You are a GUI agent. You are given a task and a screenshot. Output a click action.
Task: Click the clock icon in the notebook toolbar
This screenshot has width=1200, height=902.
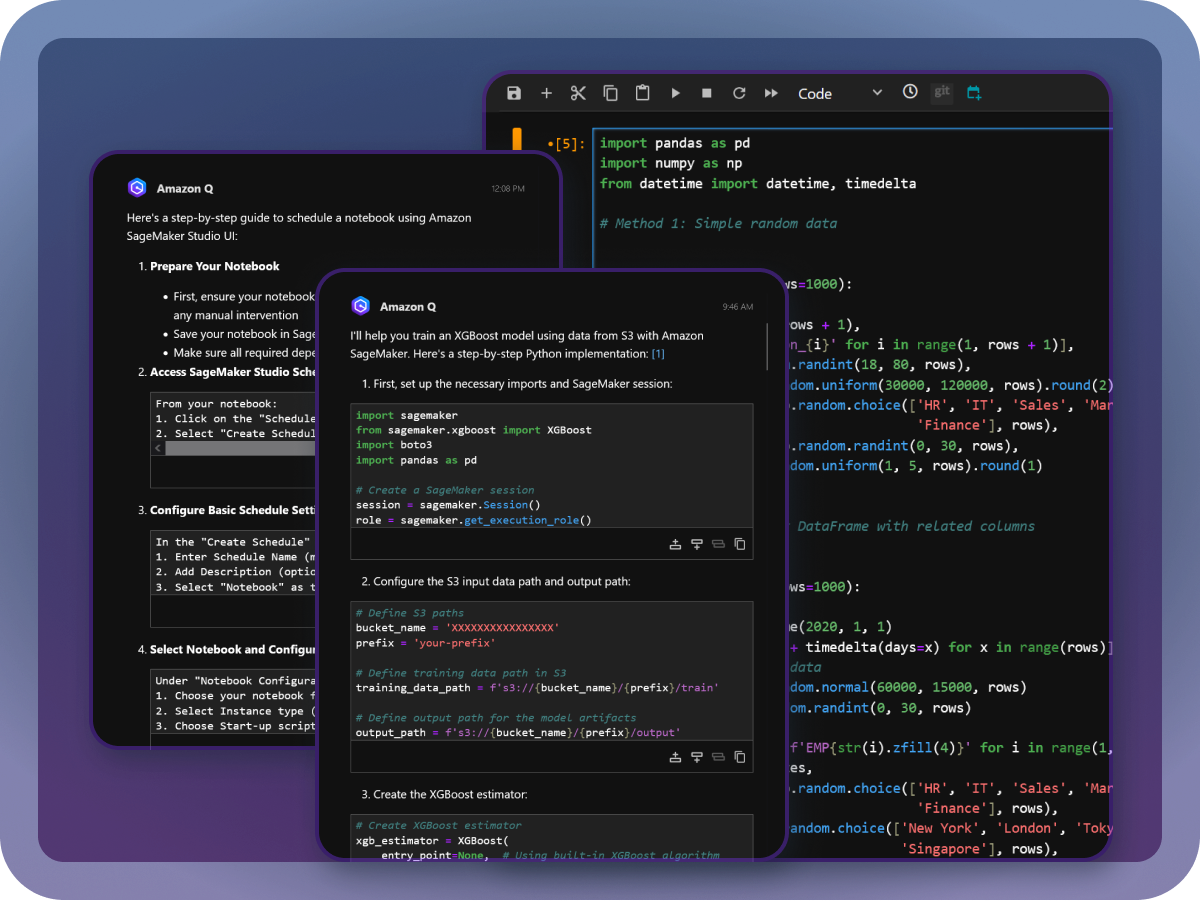pos(910,92)
